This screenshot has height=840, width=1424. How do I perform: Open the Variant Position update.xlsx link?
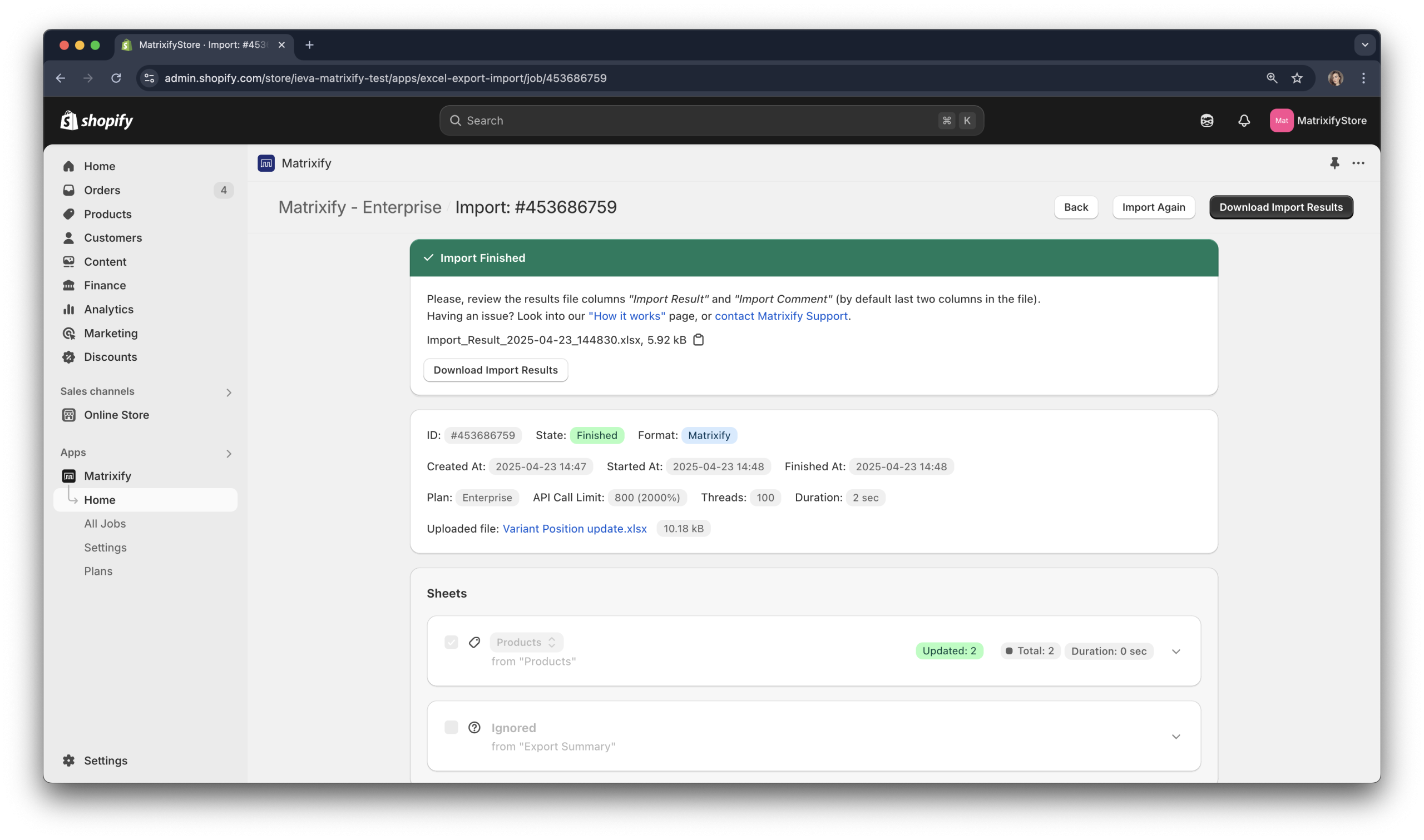pos(574,529)
